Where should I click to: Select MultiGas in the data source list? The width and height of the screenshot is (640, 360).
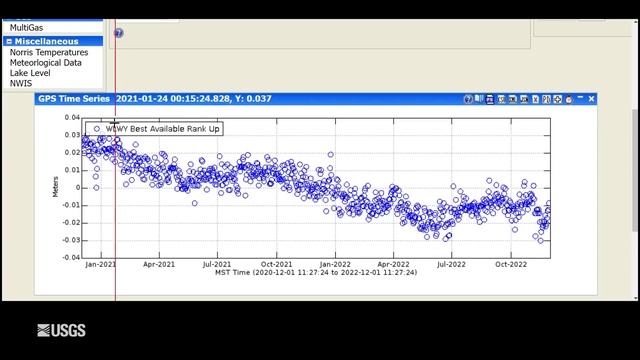26,27
